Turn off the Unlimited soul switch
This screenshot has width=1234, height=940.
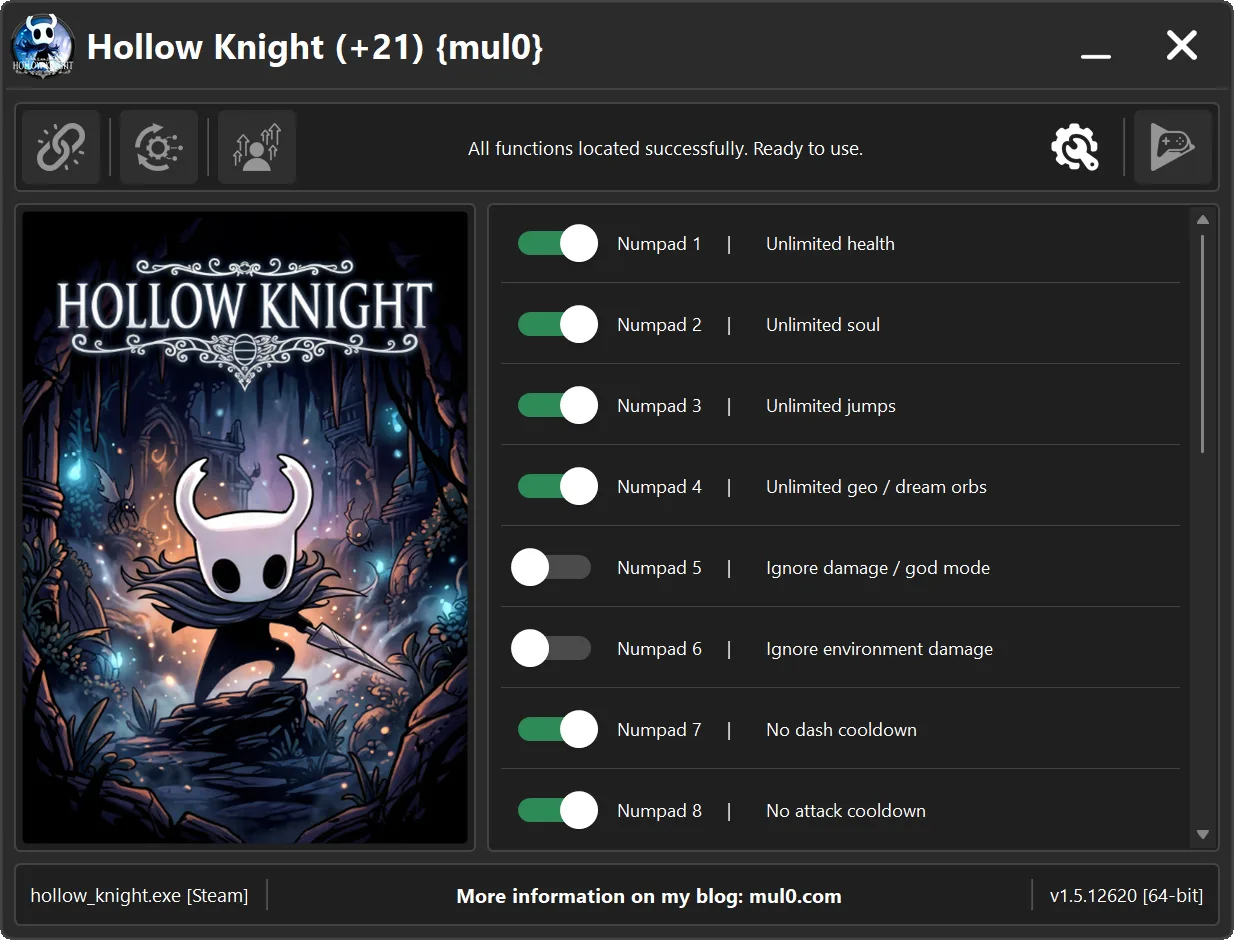(557, 324)
